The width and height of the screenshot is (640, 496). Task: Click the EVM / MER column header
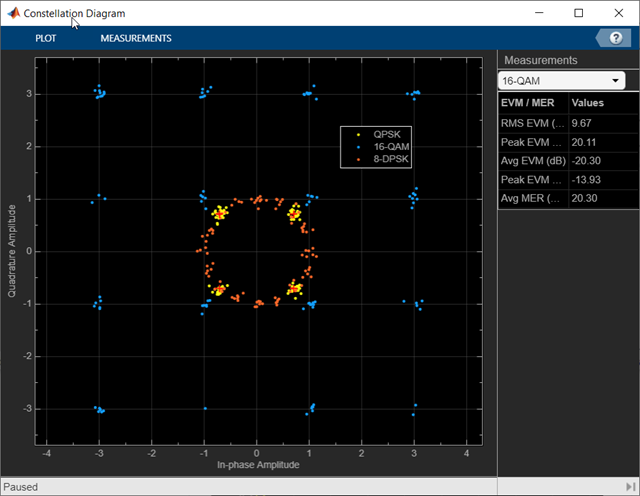[532, 102]
